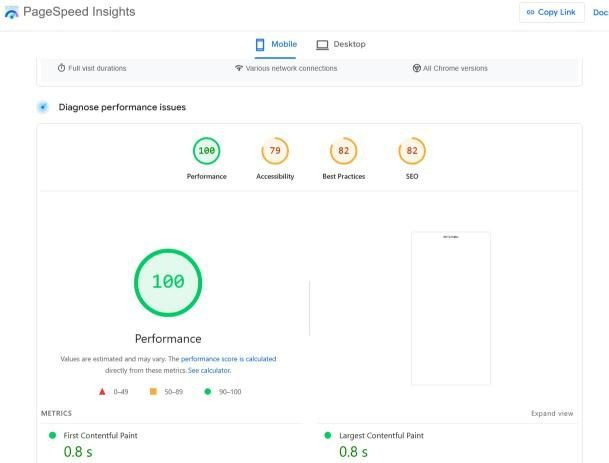Click the Full visit durations text

tap(97, 68)
